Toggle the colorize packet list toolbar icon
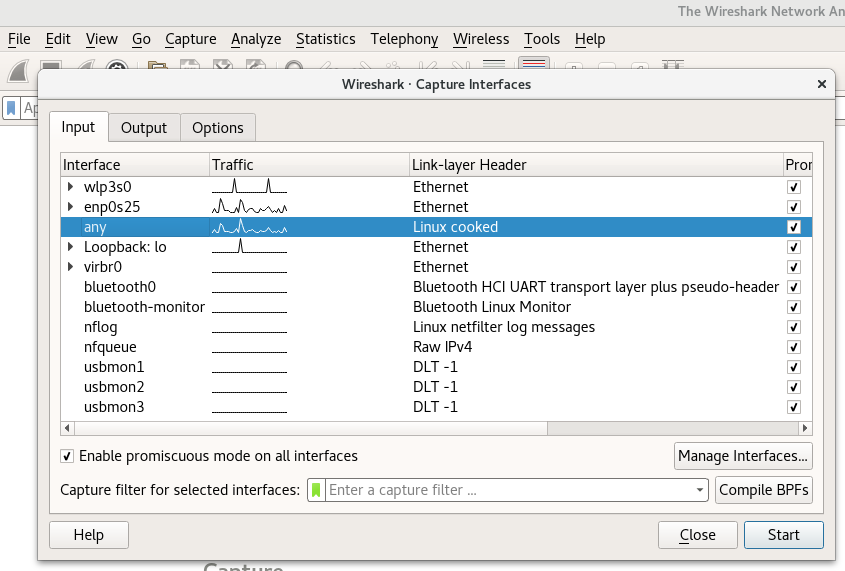This screenshot has width=845, height=571. point(534,63)
